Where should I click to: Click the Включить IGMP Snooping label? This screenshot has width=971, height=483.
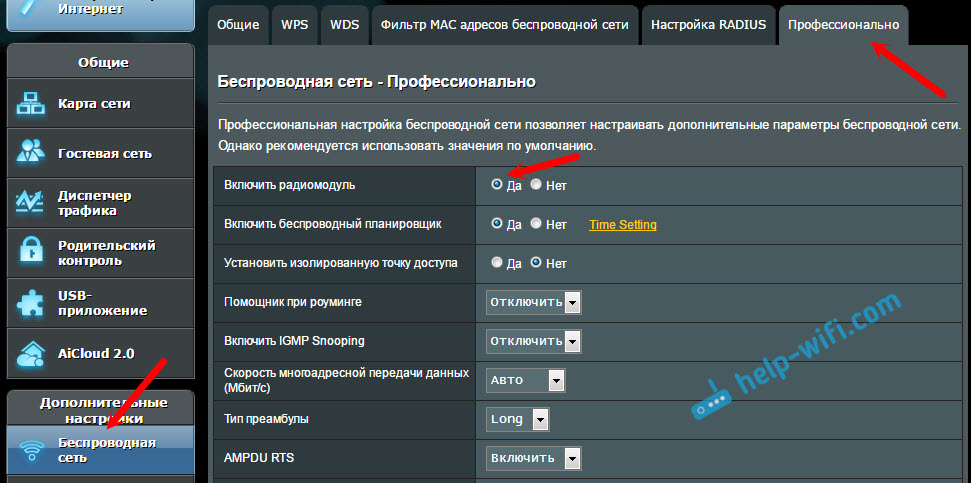point(294,341)
